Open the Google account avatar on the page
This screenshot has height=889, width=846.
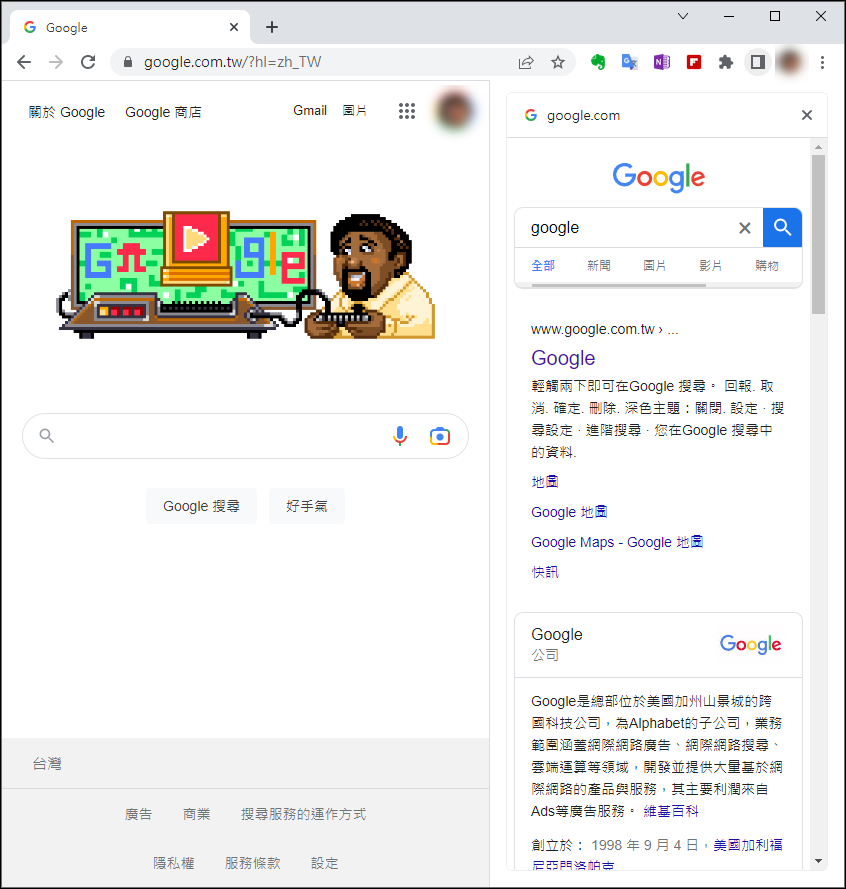coord(455,111)
